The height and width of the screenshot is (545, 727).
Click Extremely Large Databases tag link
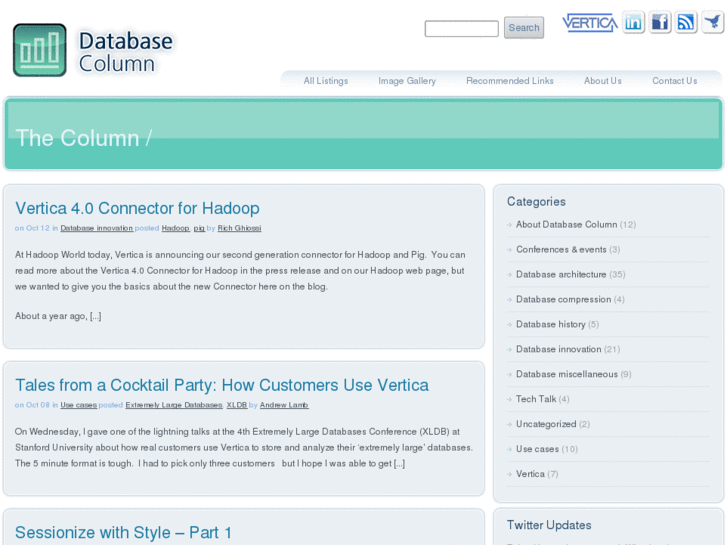(x=174, y=405)
